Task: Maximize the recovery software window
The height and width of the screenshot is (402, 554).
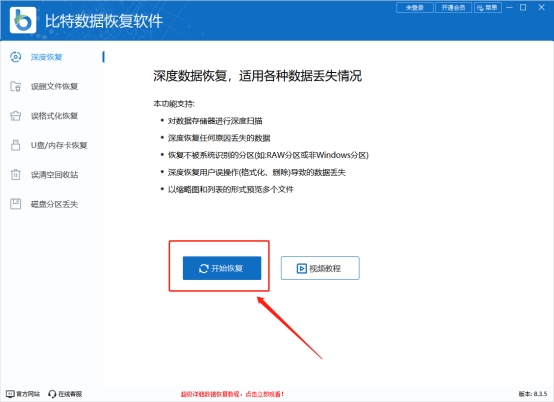Action: [523, 7]
